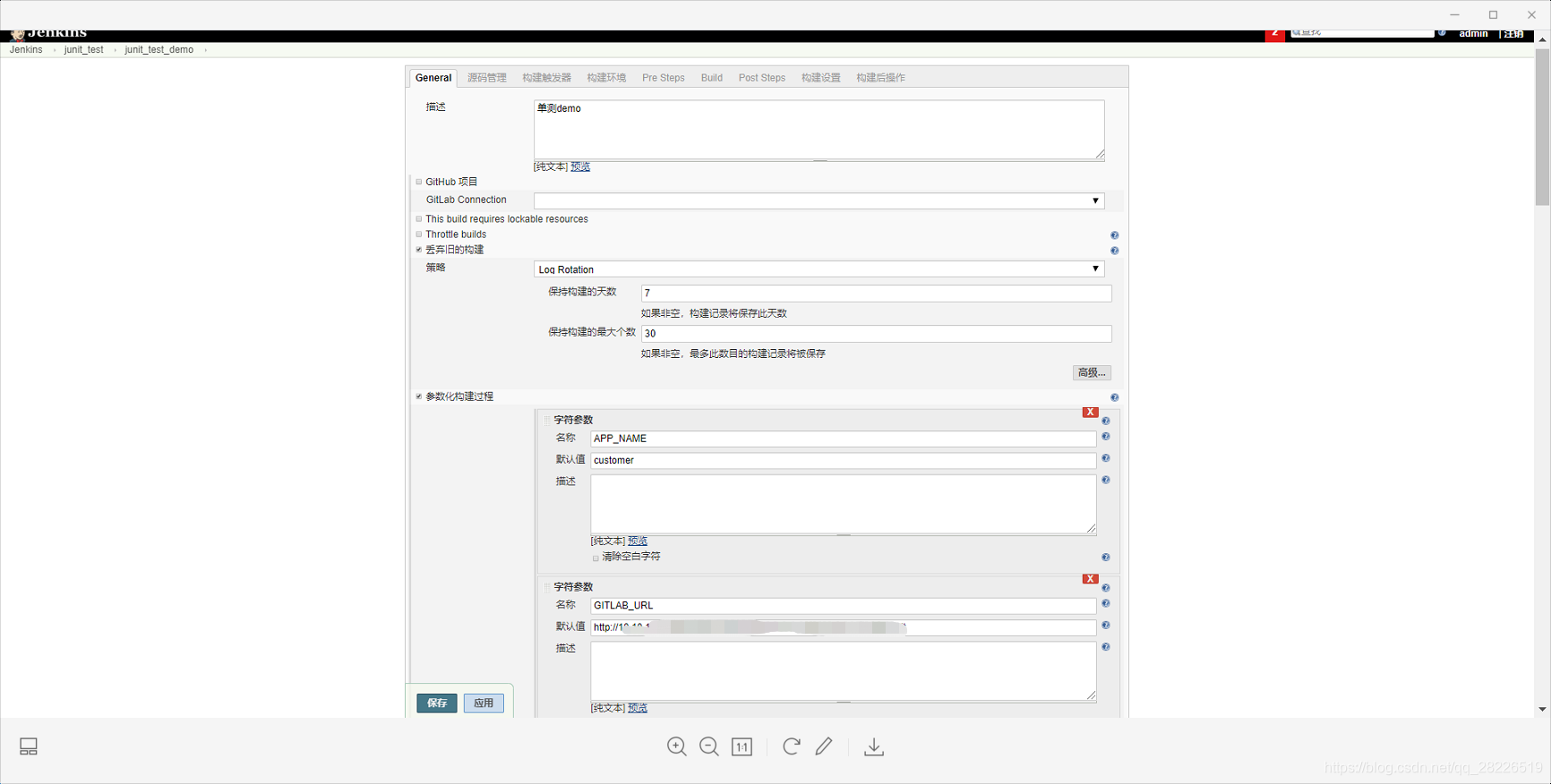Download the image with the download icon
The height and width of the screenshot is (784, 1551).
[x=874, y=746]
